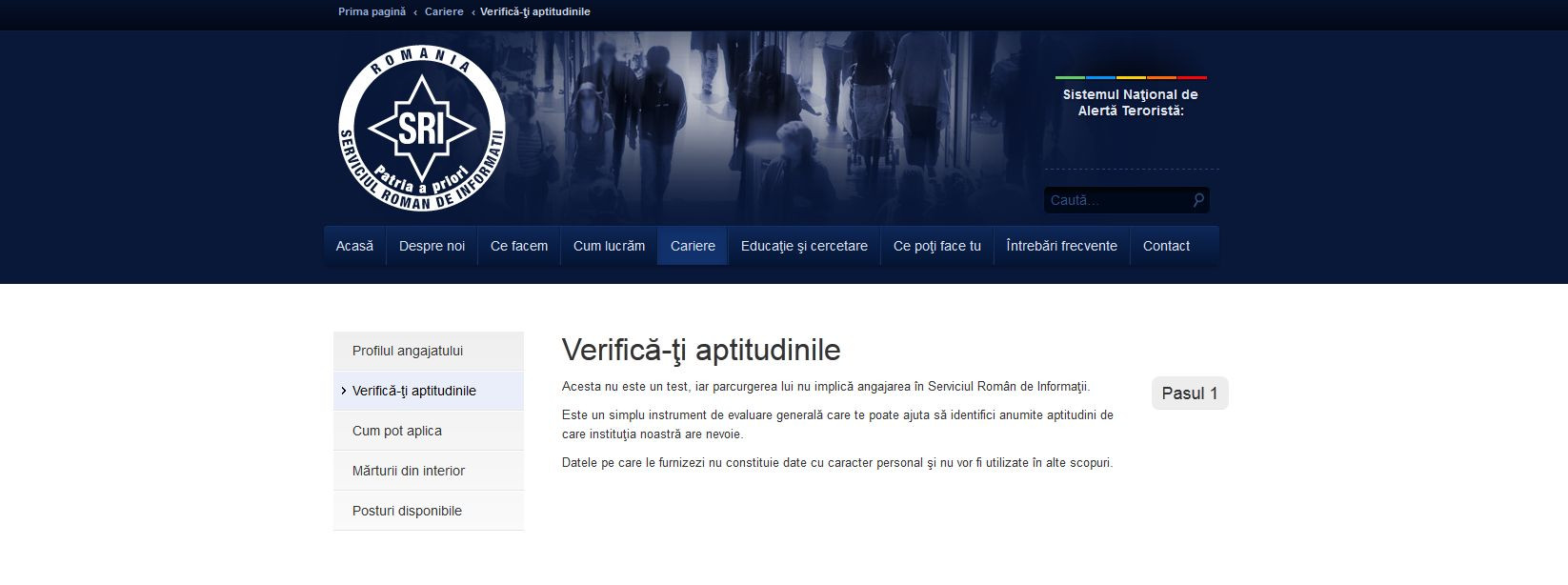
Task: Open the Cariere navigation tab
Action: point(693,246)
